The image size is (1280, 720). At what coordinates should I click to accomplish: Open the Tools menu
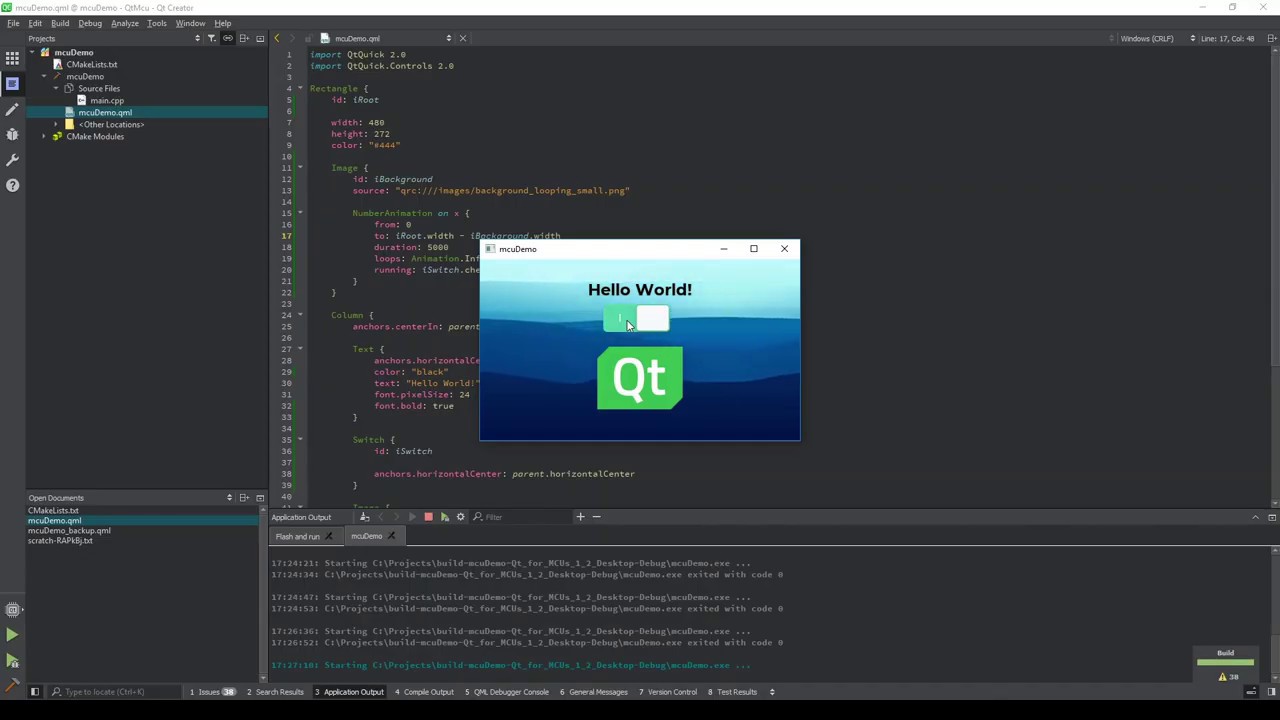point(157,23)
